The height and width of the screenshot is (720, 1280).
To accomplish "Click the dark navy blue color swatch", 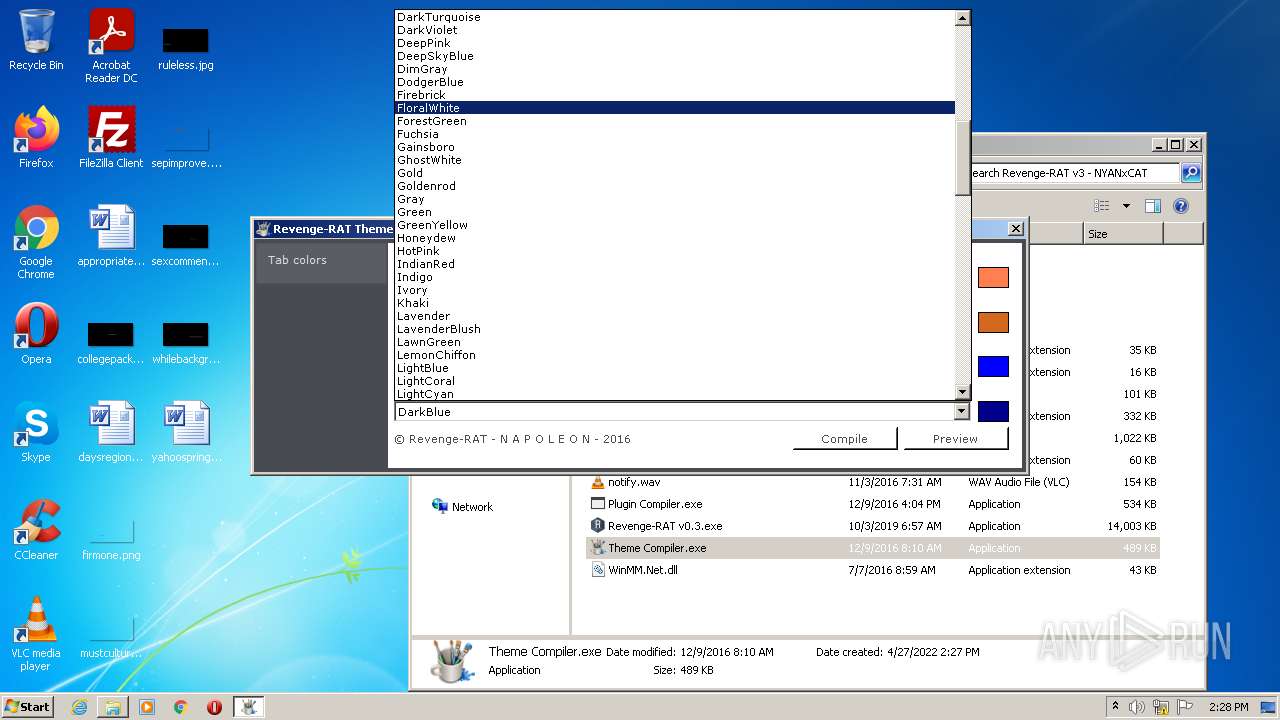I will pos(993,411).
